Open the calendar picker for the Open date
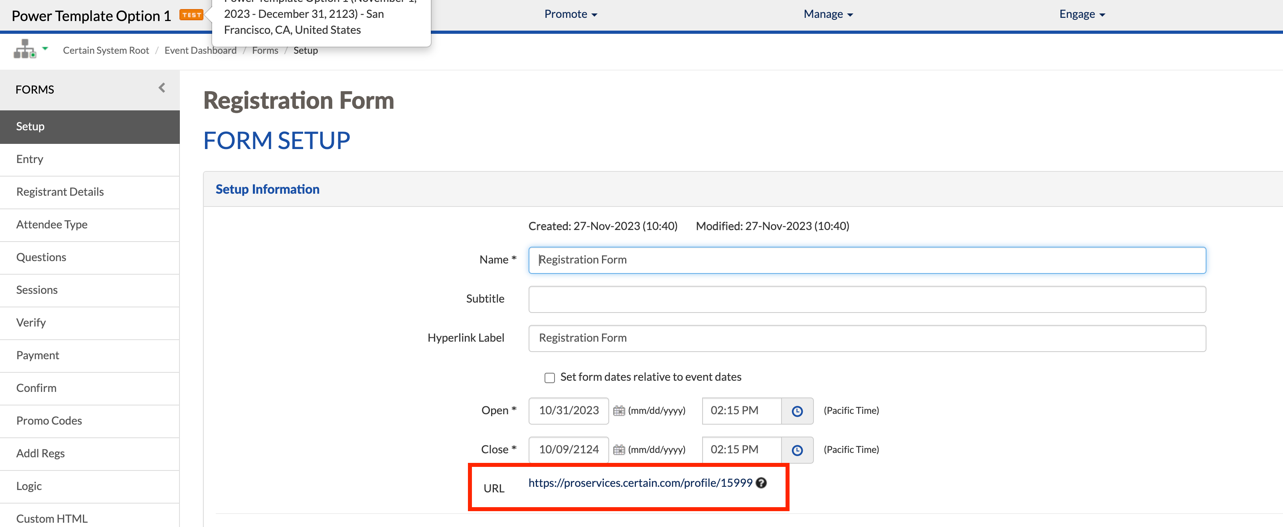This screenshot has width=1283, height=527. pos(619,411)
